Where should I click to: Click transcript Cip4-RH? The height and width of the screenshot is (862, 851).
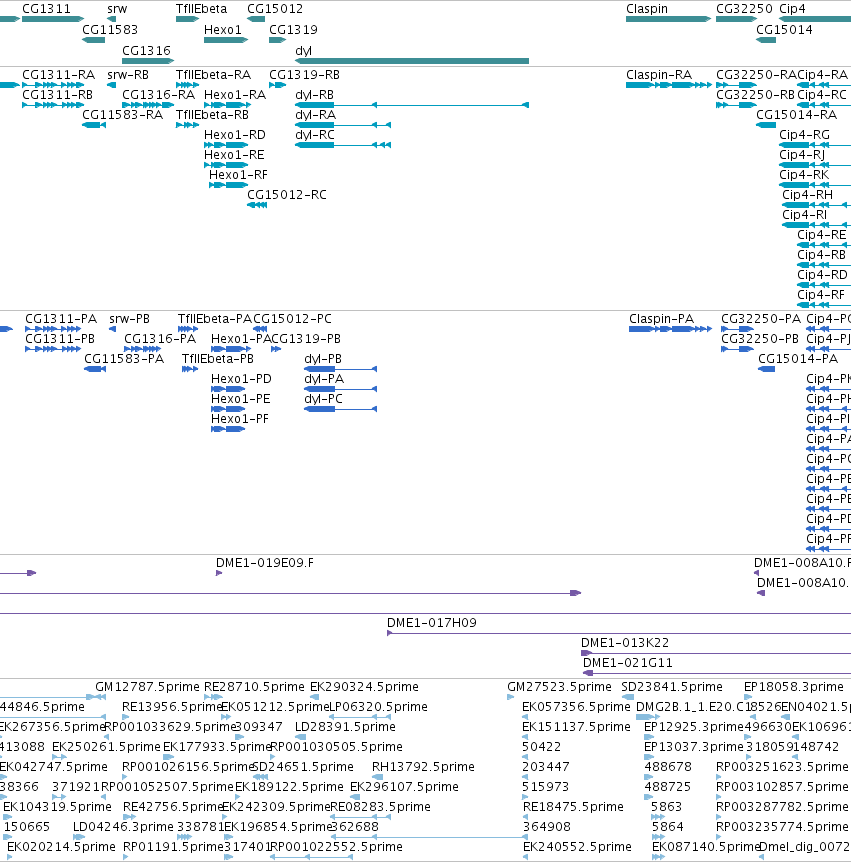click(x=816, y=205)
